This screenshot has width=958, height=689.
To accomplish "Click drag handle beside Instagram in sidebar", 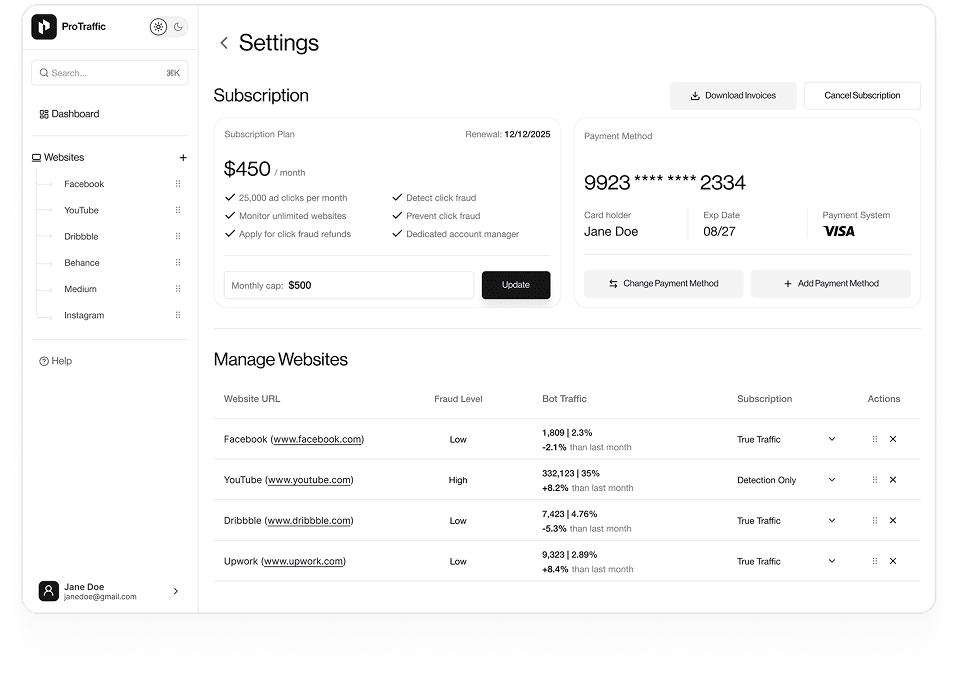I will coord(178,316).
